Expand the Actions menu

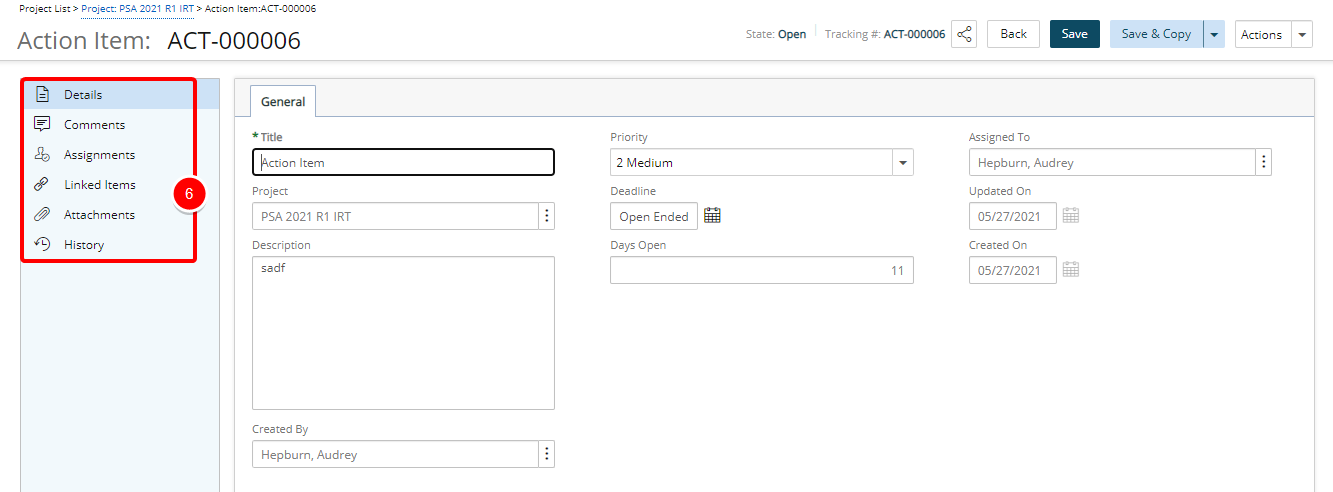point(1302,34)
